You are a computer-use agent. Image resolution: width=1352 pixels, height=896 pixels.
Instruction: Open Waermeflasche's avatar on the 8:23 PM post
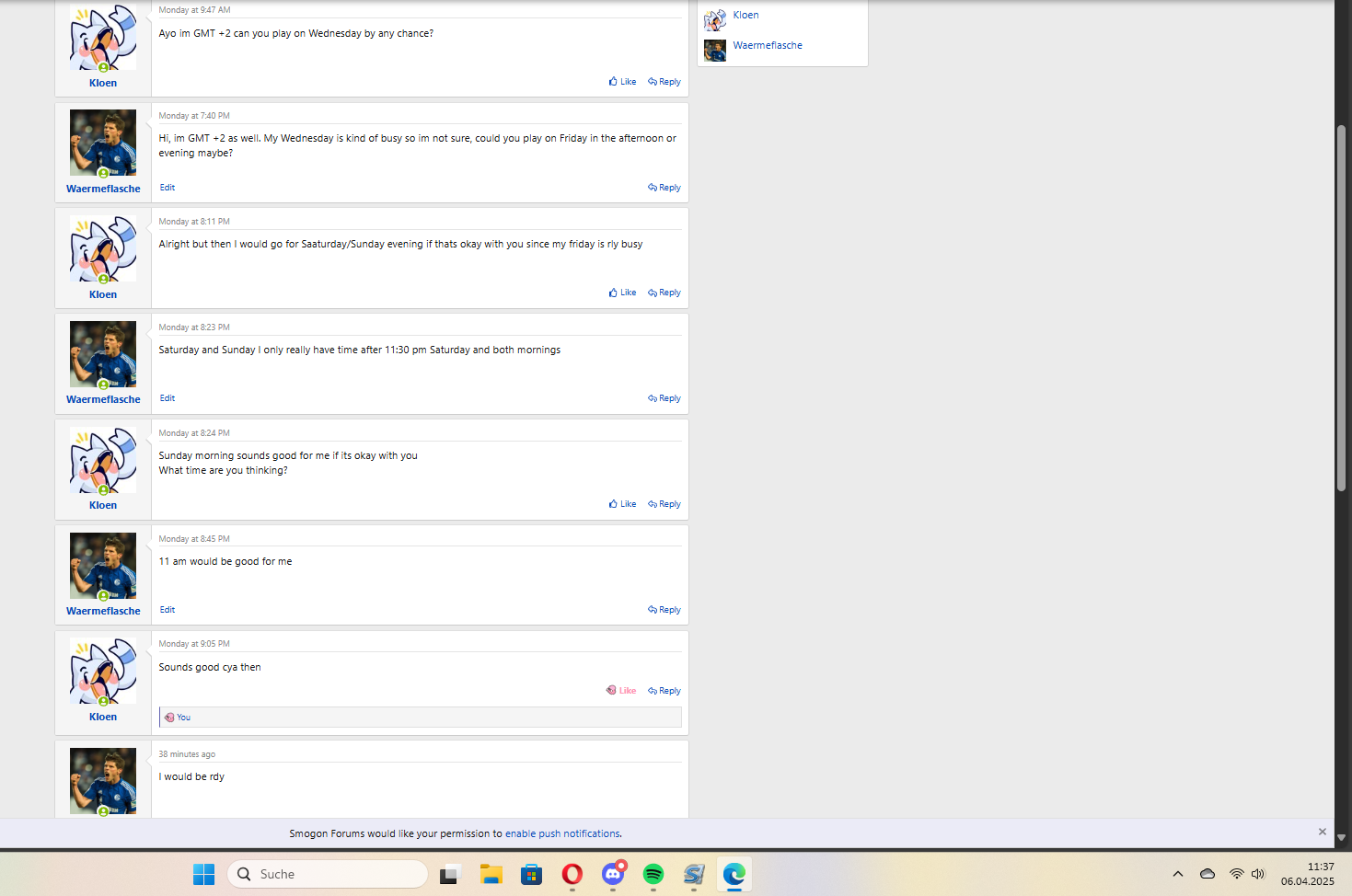(x=103, y=354)
